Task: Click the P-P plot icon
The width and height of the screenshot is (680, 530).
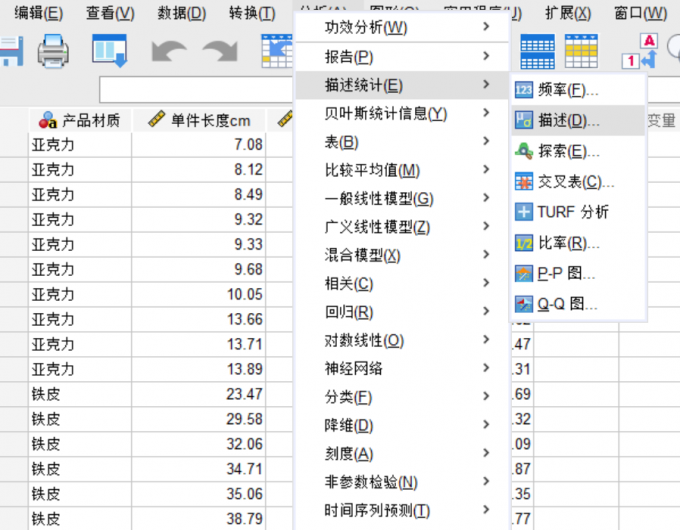Action: click(523, 274)
